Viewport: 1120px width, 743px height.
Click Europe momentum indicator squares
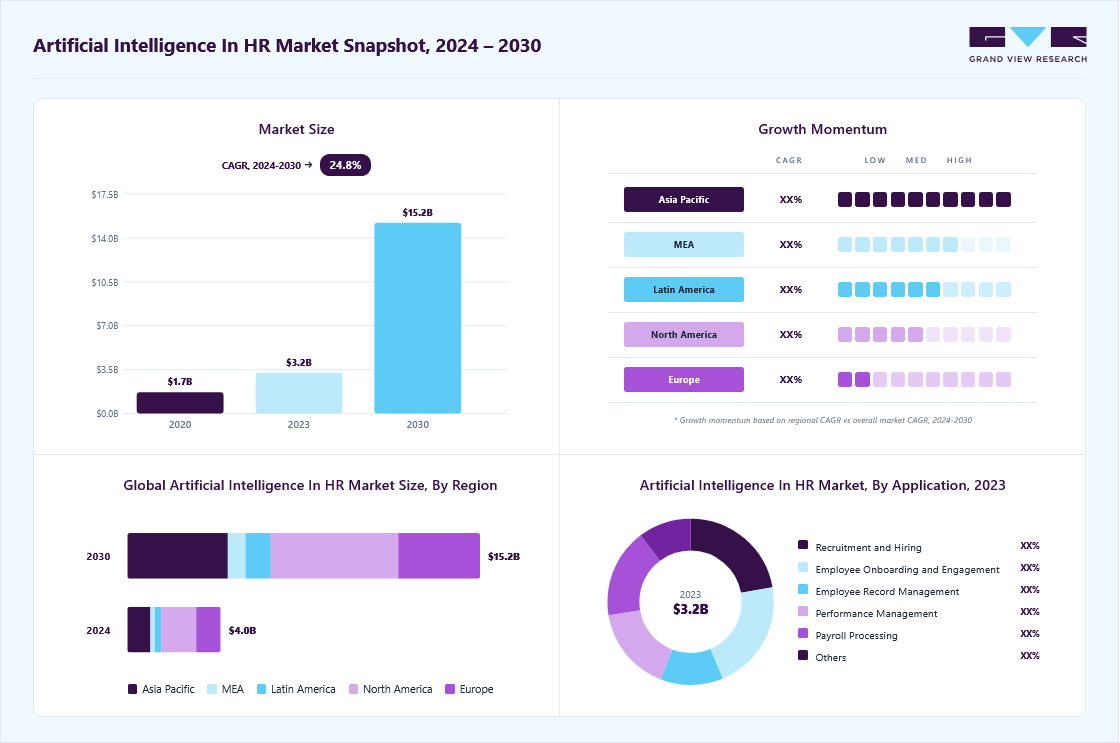tap(924, 379)
